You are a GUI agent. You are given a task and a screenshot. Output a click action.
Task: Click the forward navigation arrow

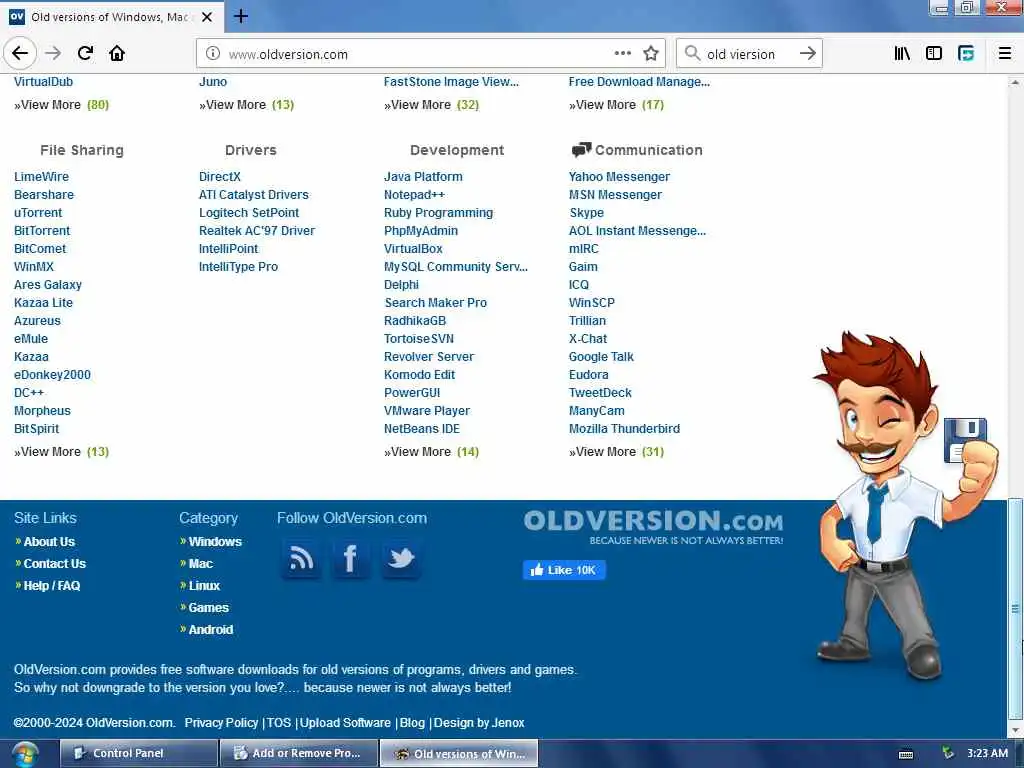pyautogui.click(x=53, y=54)
